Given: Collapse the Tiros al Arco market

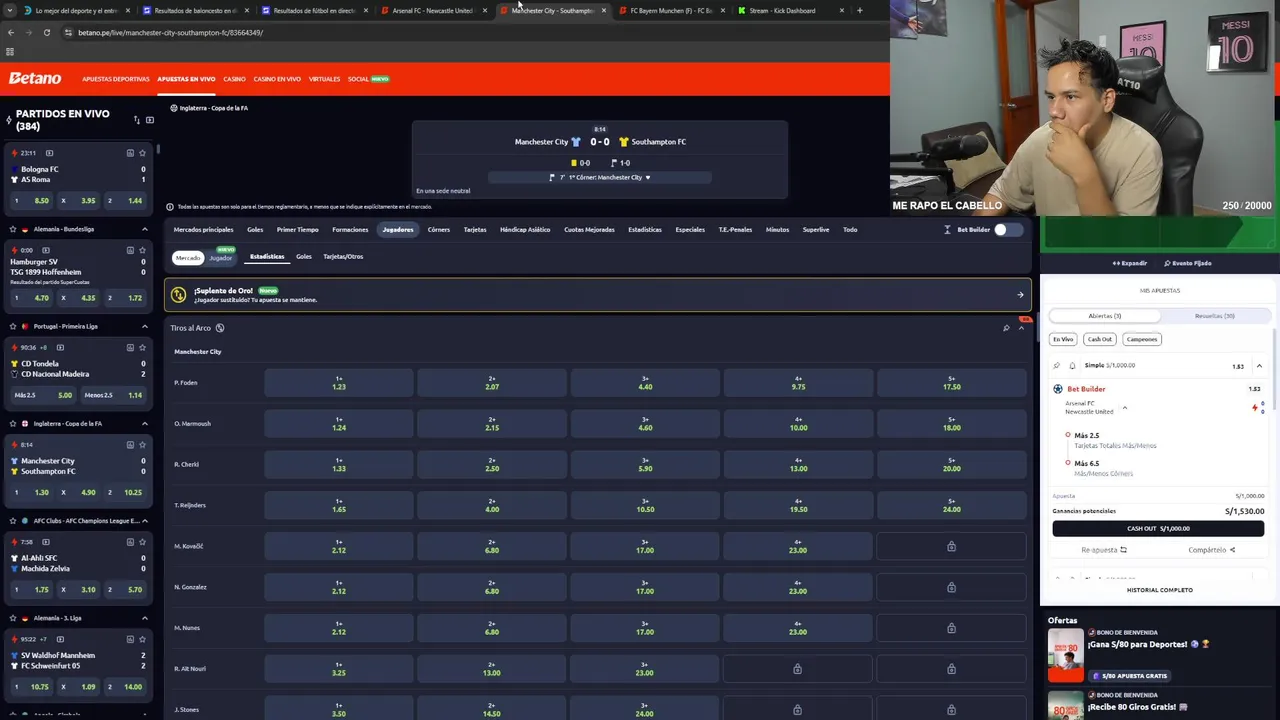Looking at the screenshot, I should (1021, 328).
